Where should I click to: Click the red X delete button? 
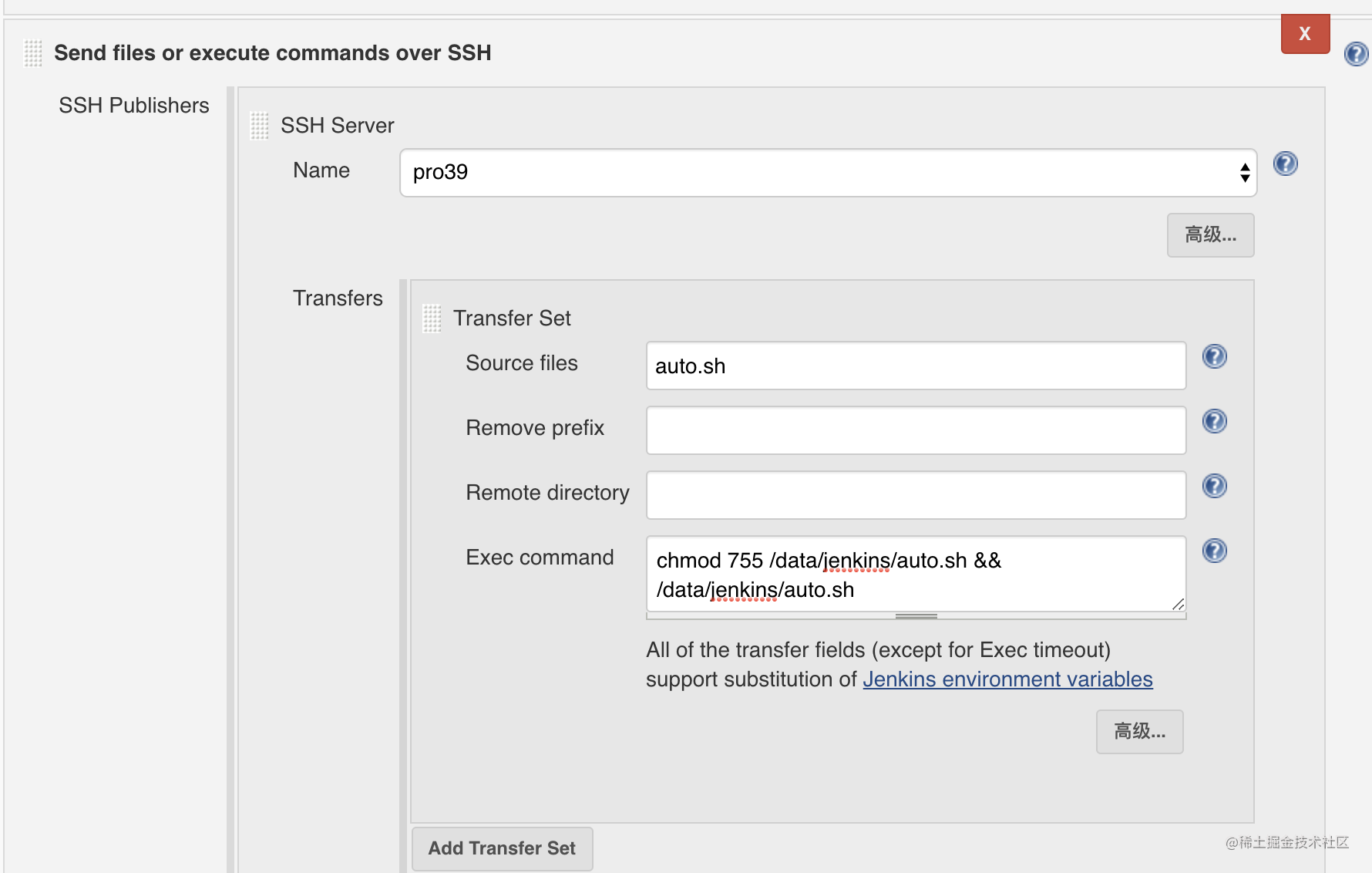[x=1305, y=34]
